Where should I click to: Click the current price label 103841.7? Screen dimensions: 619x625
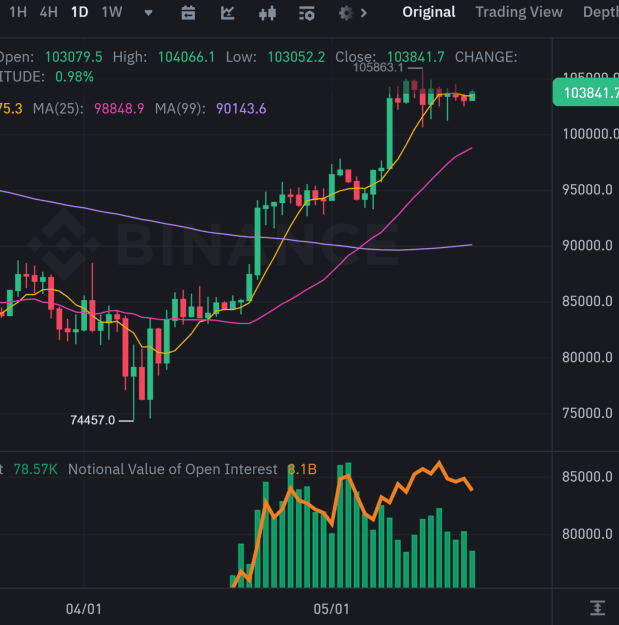(586, 92)
